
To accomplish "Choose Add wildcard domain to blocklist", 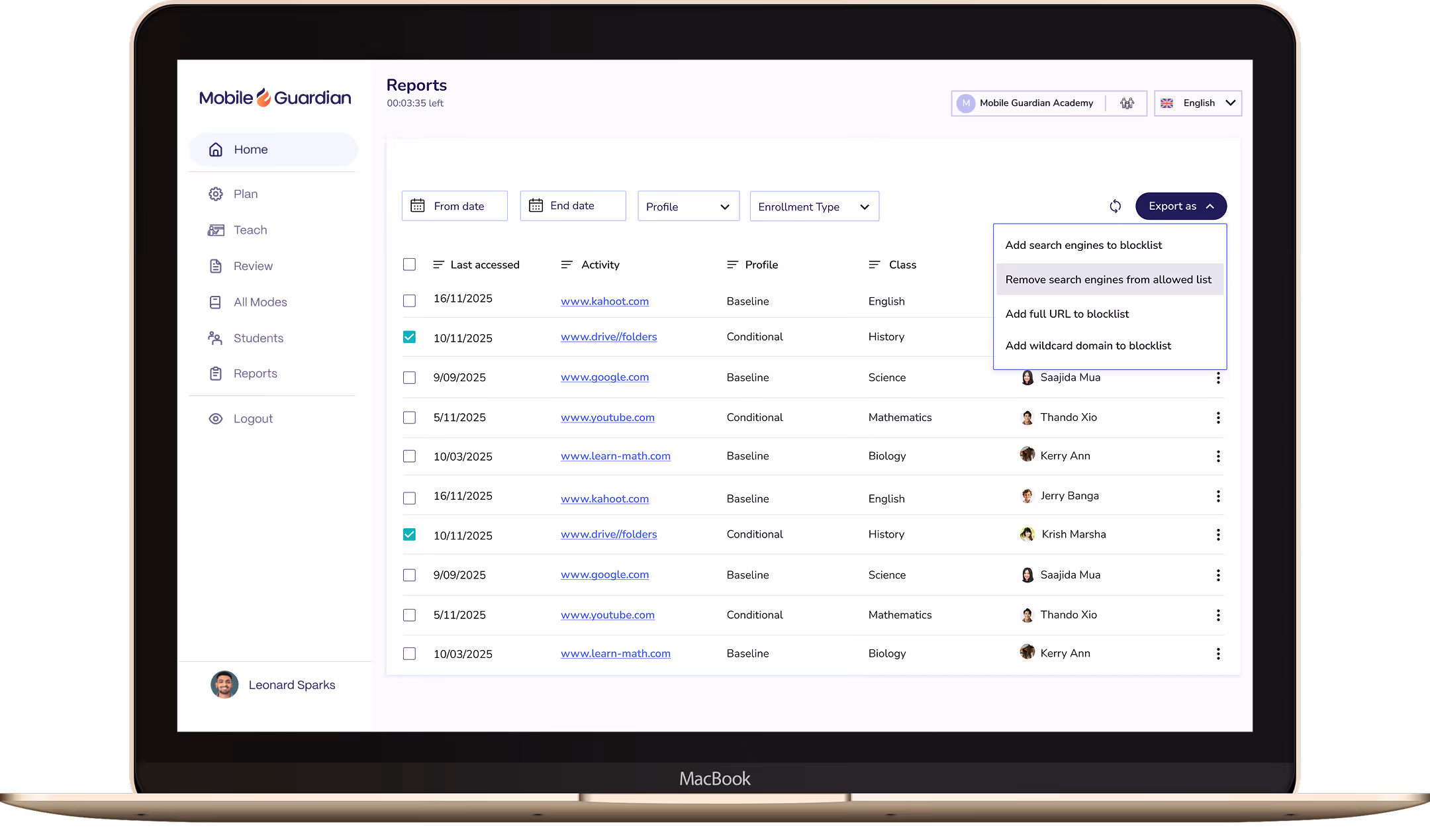I will (1088, 346).
